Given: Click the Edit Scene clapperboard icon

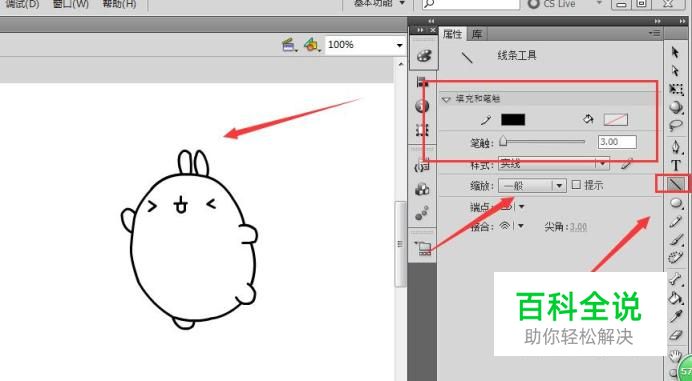Looking at the screenshot, I should (289, 45).
